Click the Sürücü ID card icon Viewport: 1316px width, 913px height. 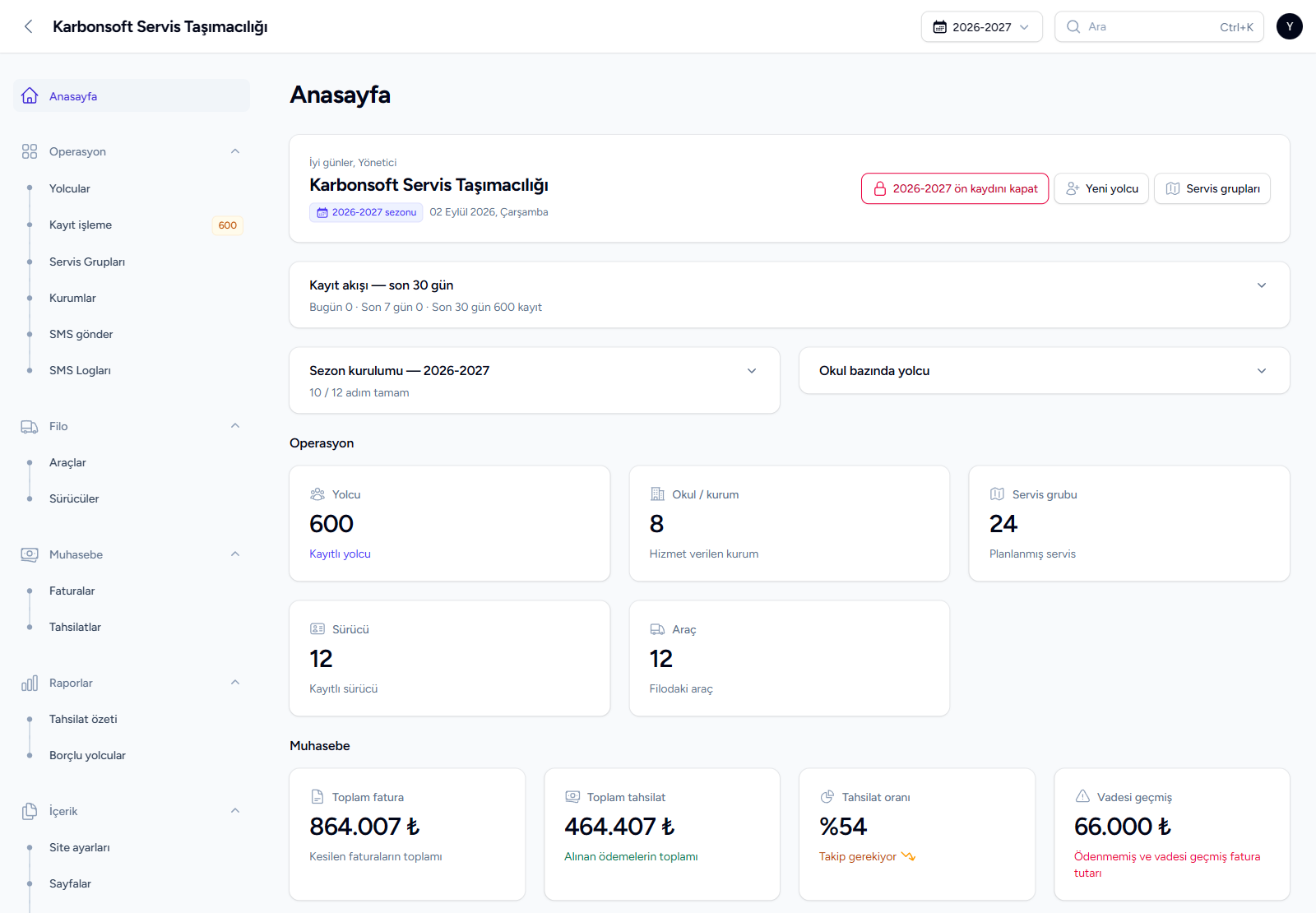317,629
